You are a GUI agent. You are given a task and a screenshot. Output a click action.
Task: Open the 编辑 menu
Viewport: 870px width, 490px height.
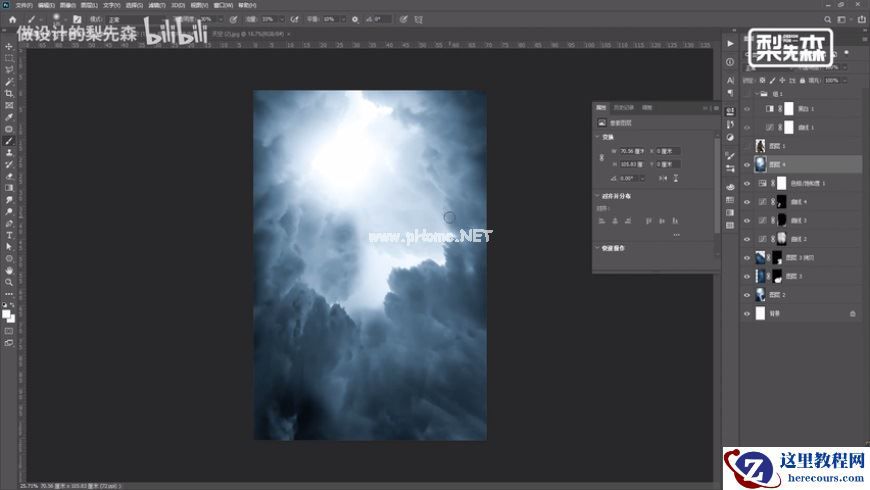coord(45,5)
